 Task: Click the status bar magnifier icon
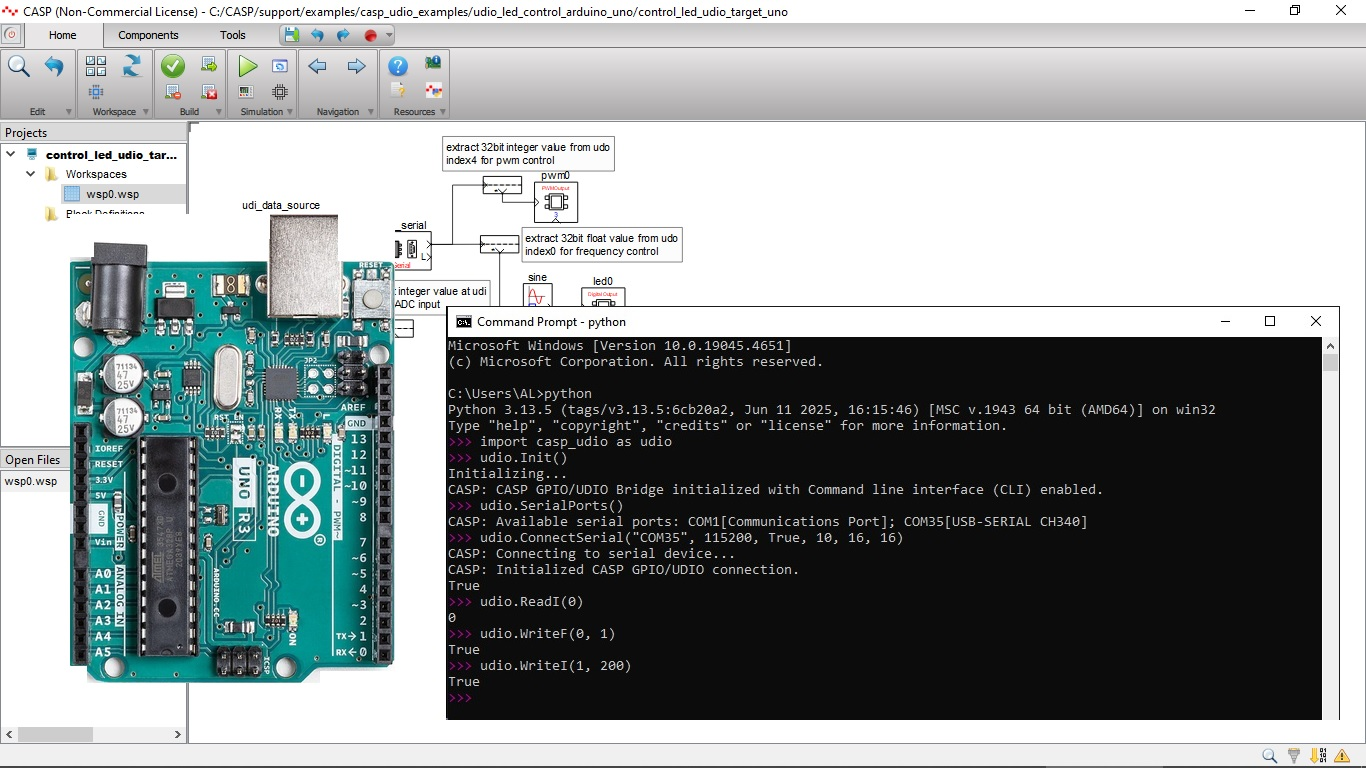coord(1269,757)
